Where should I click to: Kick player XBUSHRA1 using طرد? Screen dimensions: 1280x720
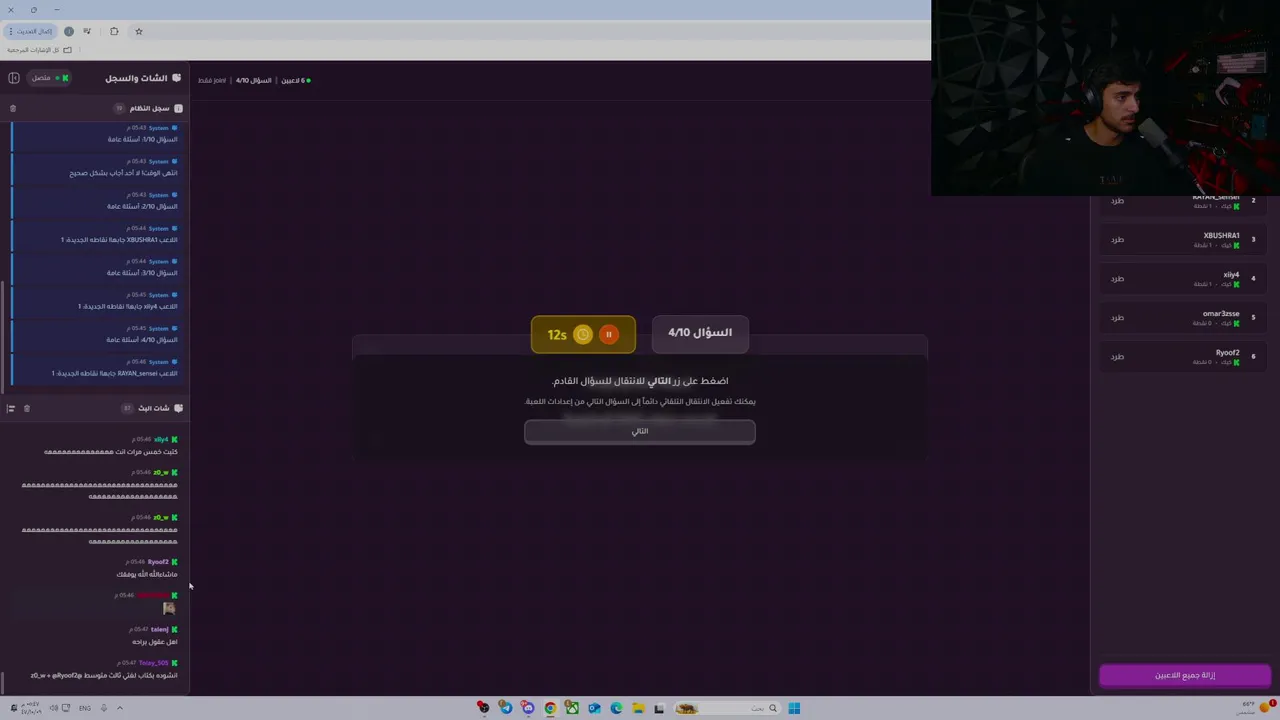tap(1117, 240)
